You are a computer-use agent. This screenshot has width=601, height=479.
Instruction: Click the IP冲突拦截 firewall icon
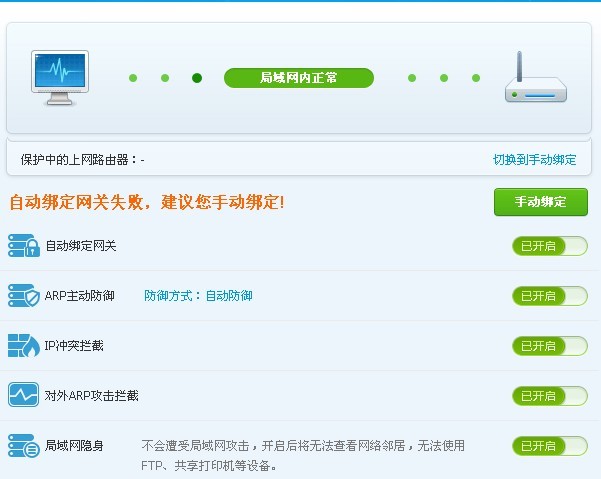click(23, 346)
